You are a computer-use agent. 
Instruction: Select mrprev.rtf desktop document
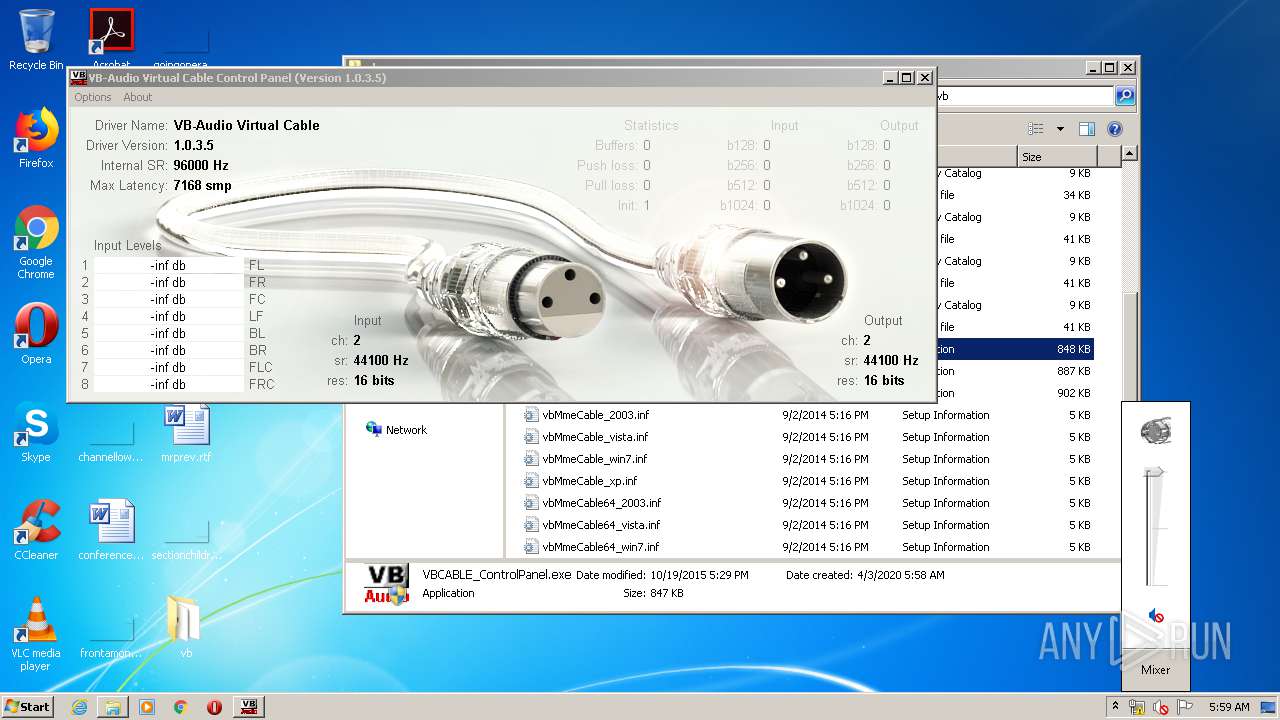click(x=186, y=432)
